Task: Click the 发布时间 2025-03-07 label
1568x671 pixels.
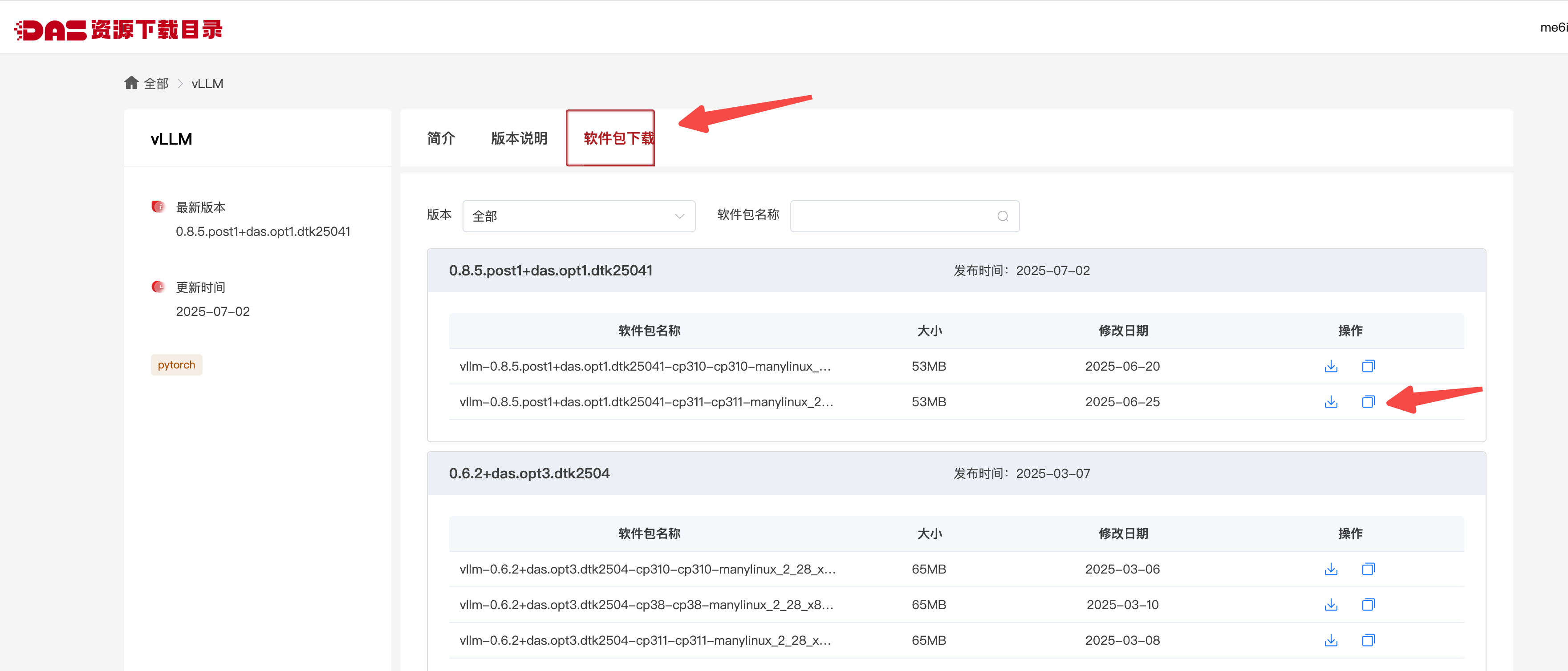Action: coord(1021,473)
